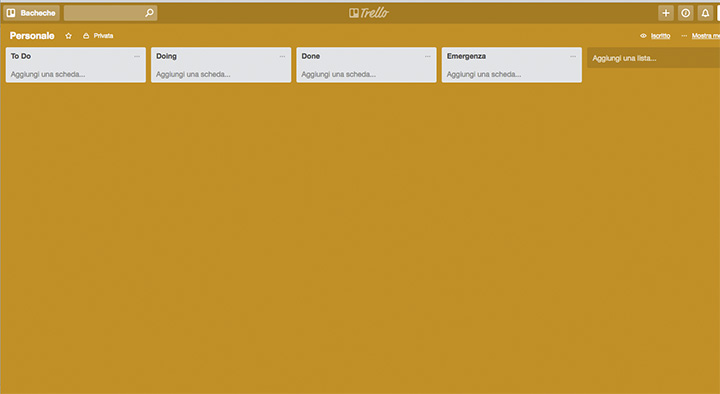The height and width of the screenshot is (394, 720).
Task: Click the Emergenza list title
Action: [x=467, y=56]
